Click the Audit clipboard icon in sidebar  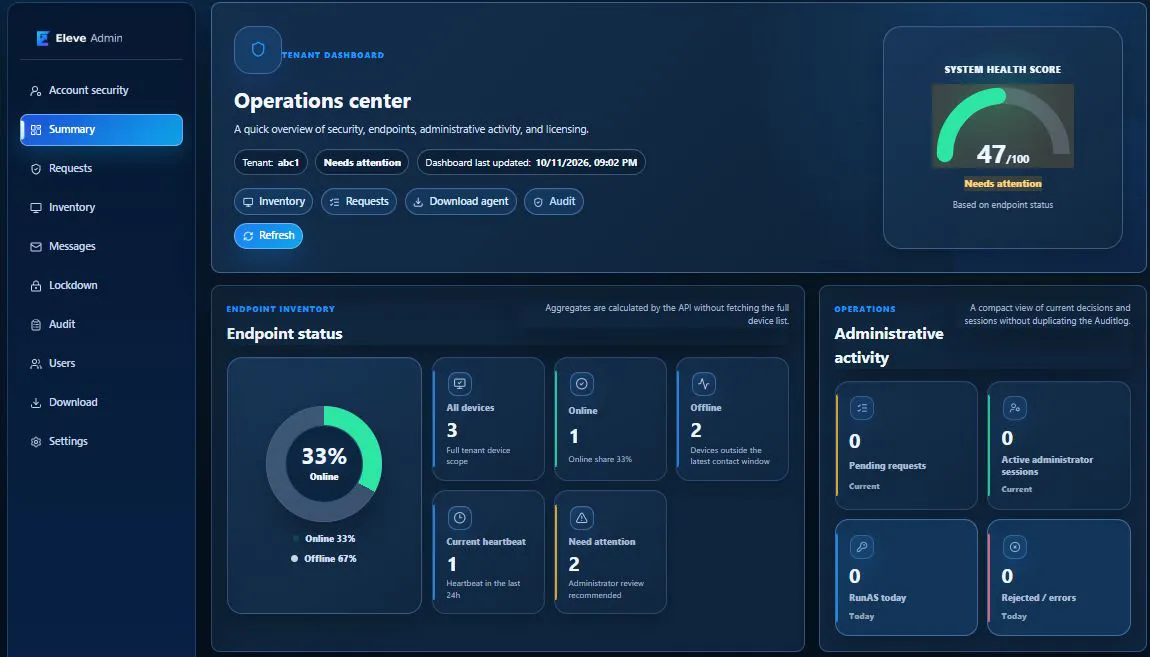point(35,325)
